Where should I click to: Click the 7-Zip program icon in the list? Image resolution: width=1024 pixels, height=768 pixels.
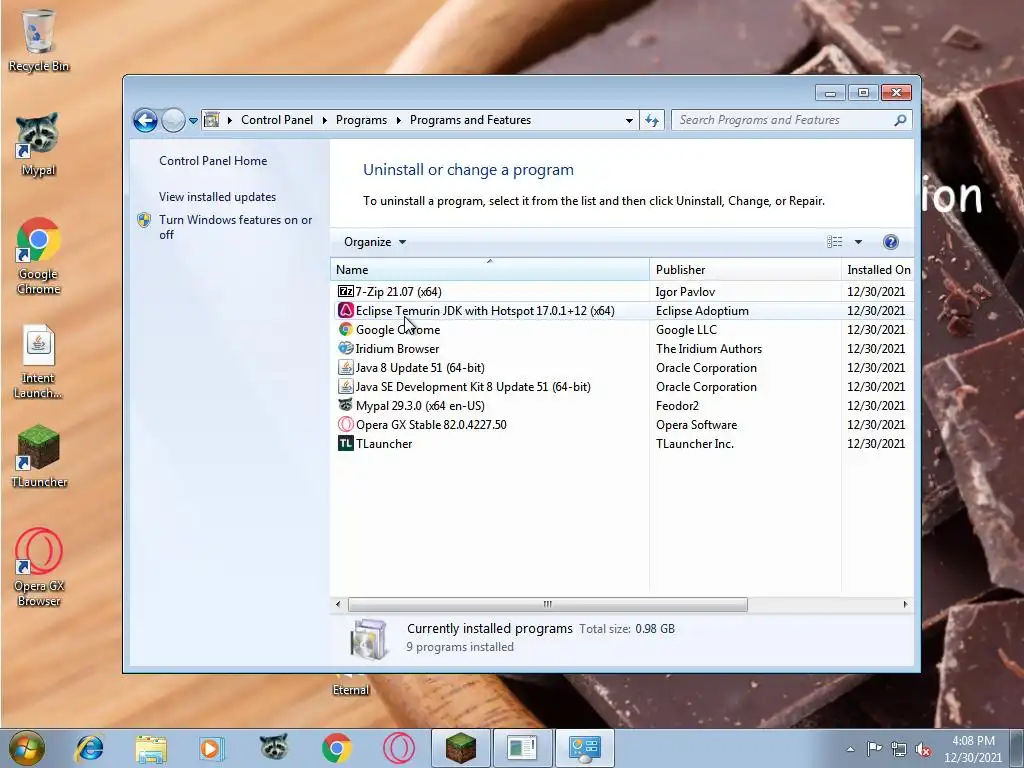345,291
